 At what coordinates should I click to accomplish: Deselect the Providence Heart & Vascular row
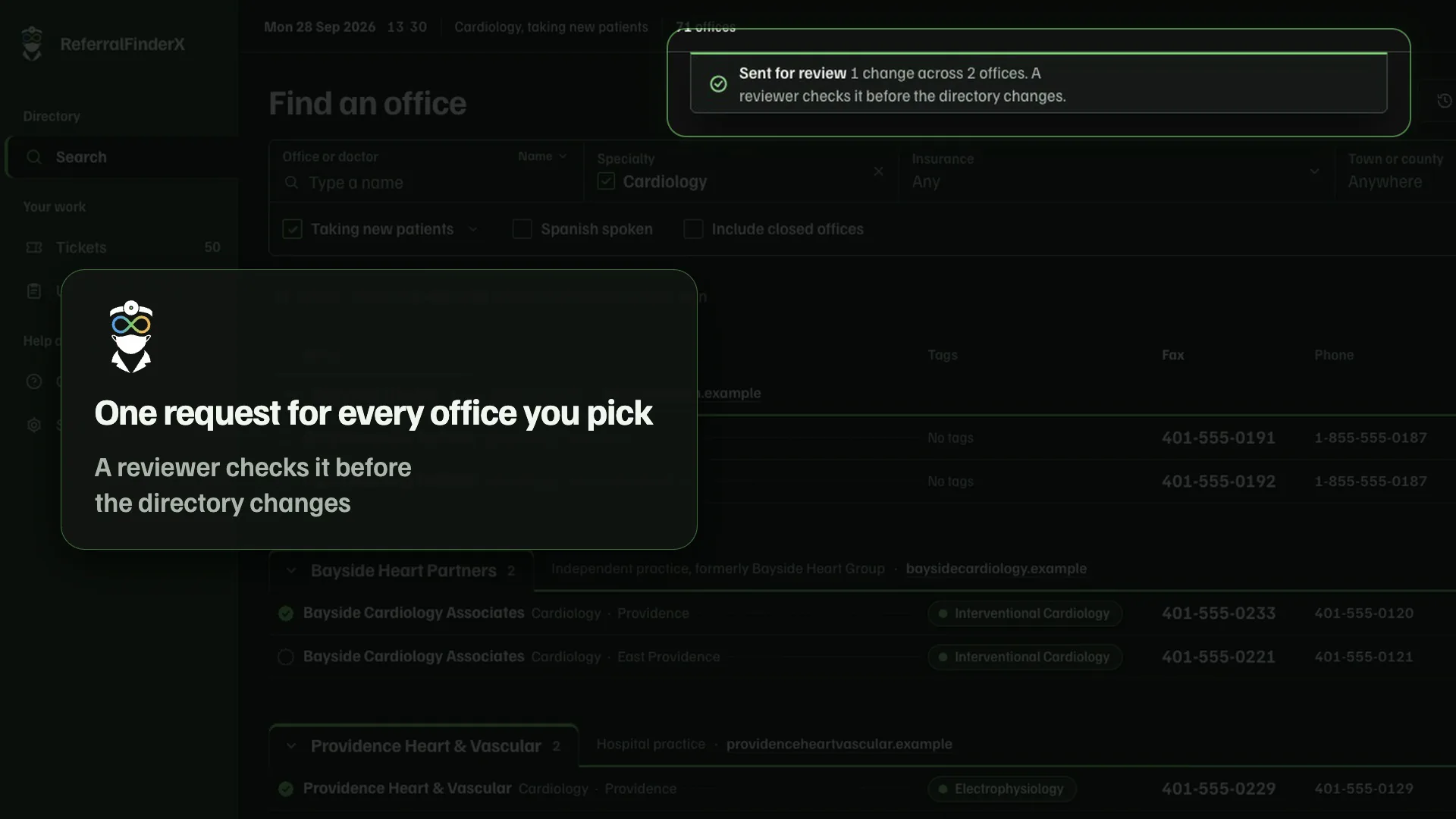point(286,789)
